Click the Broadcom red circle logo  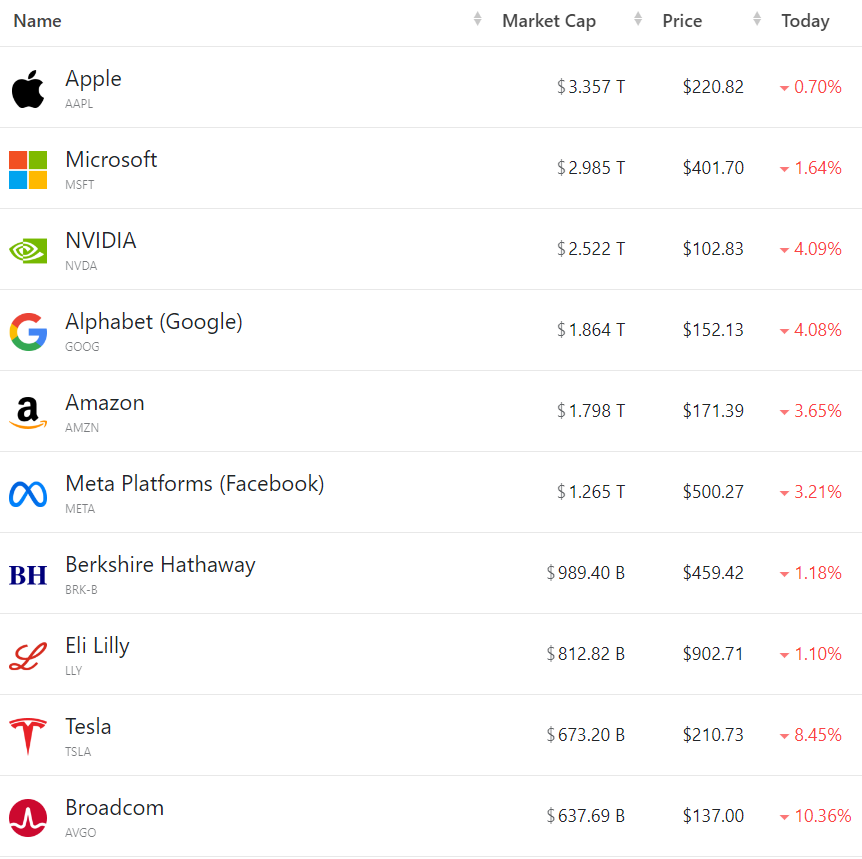(x=28, y=817)
